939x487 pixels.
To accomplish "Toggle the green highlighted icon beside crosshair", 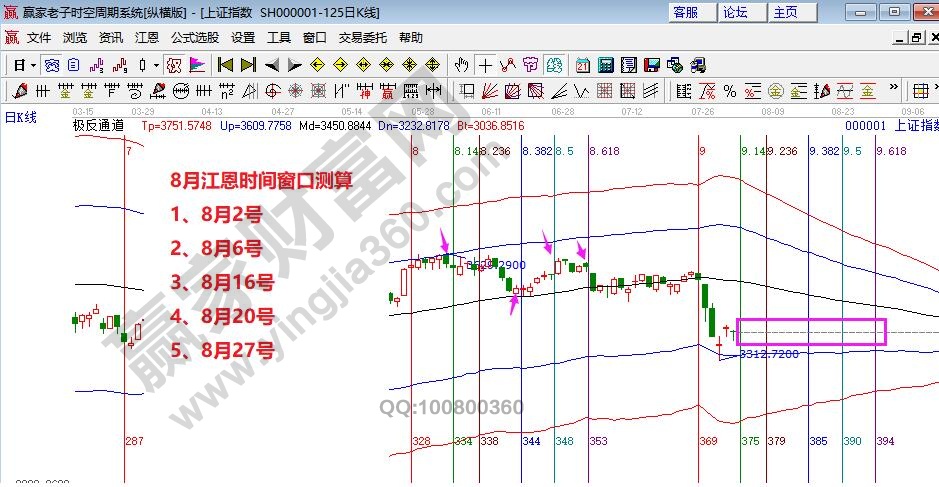I will coord(555,65).
